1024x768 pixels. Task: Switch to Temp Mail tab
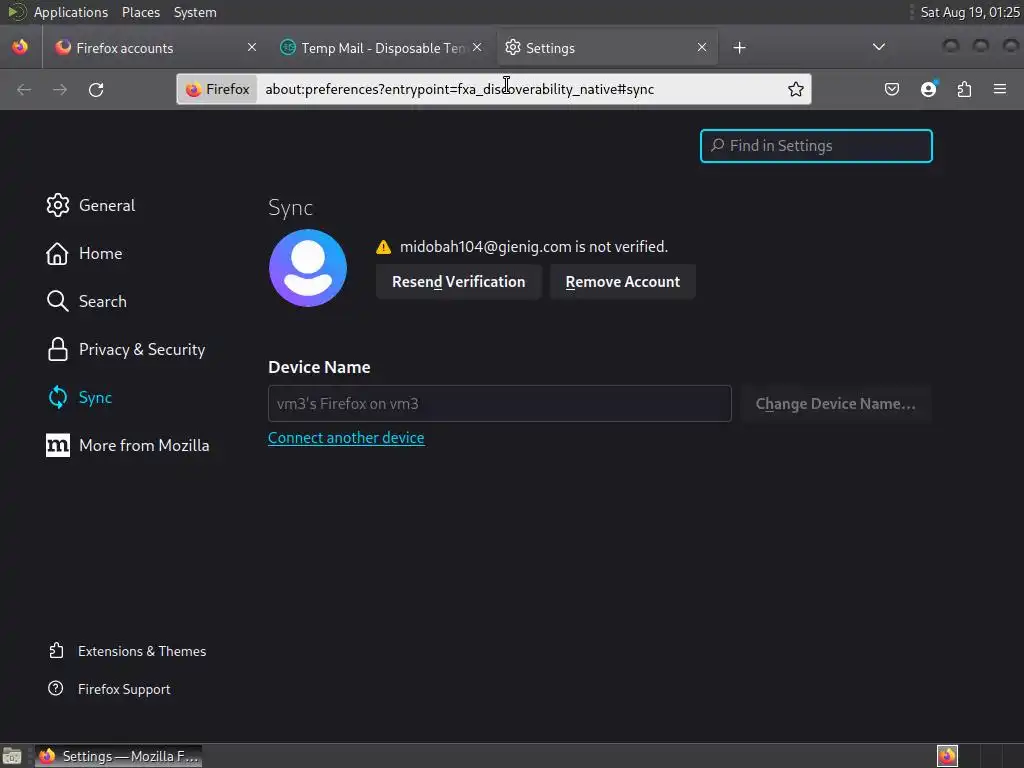coord(383,48)
